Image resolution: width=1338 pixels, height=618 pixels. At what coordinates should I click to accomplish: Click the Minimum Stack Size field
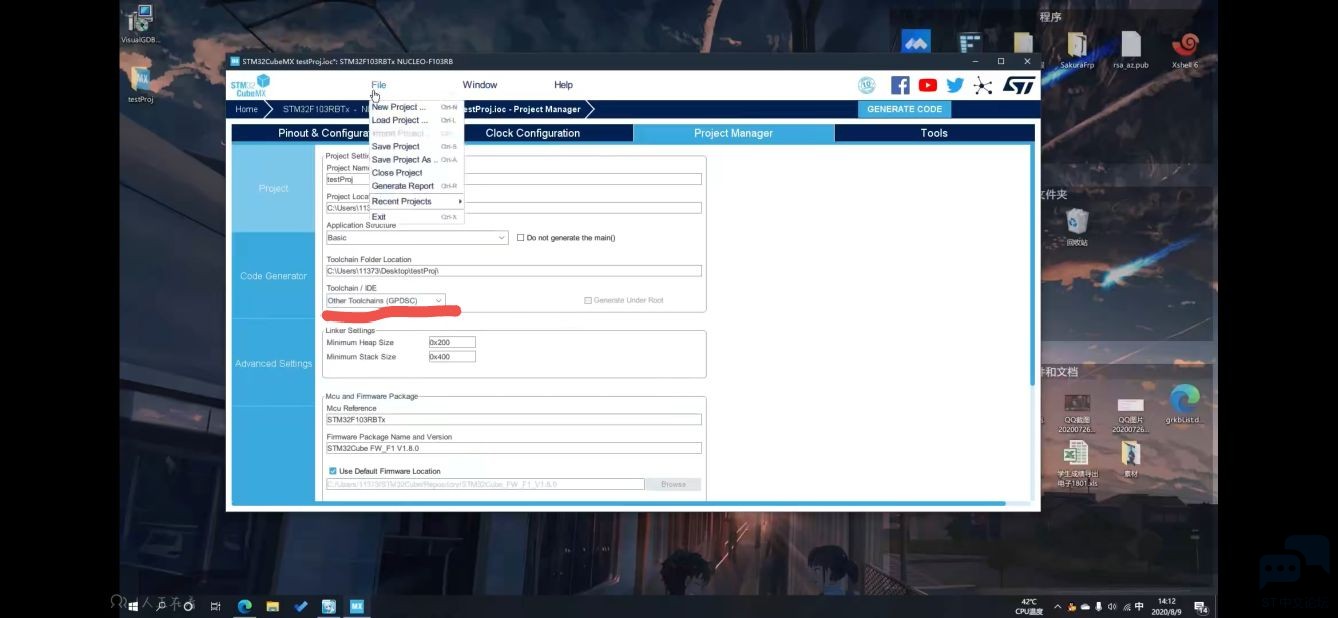[452, 356]
